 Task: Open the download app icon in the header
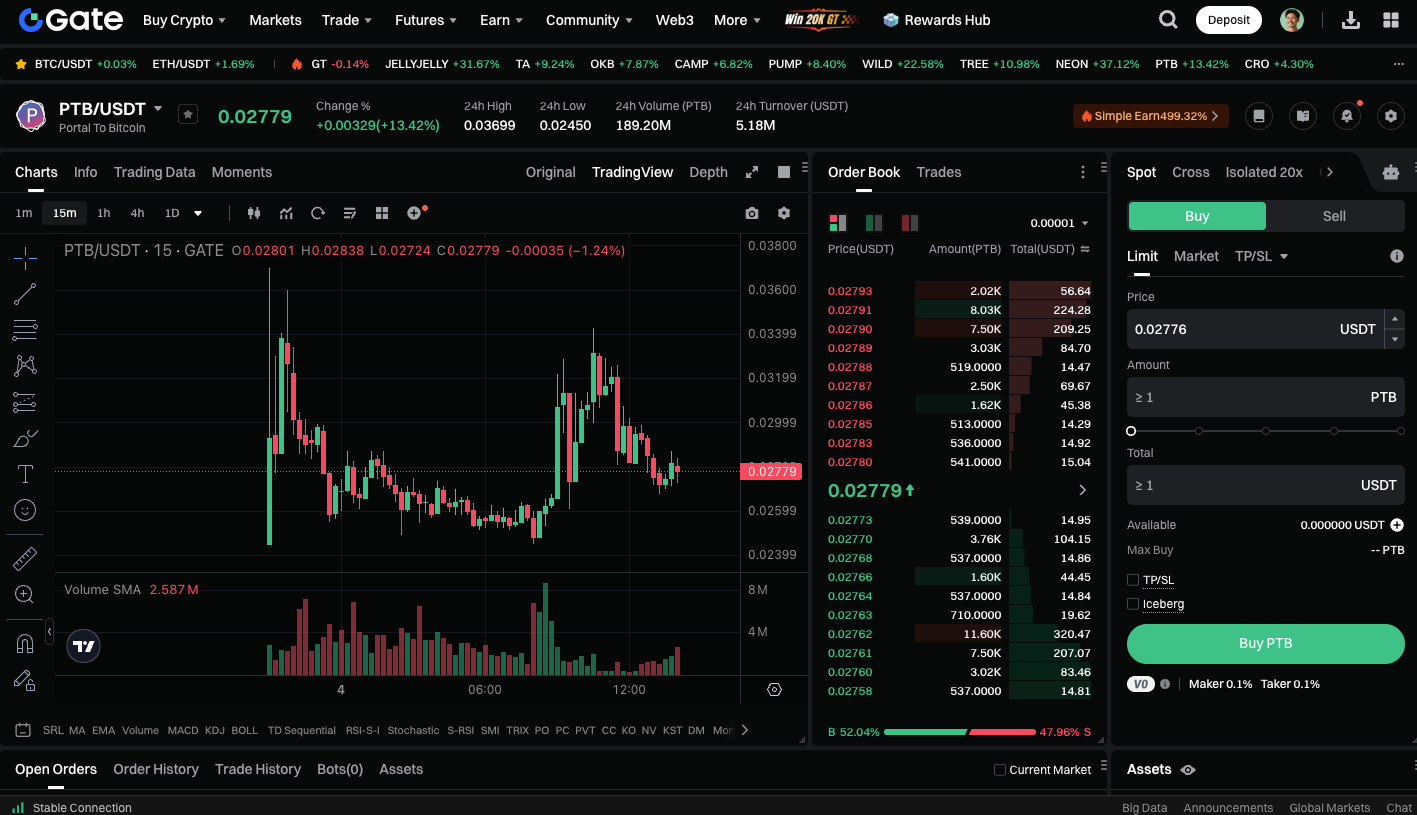coord(1350,20)
